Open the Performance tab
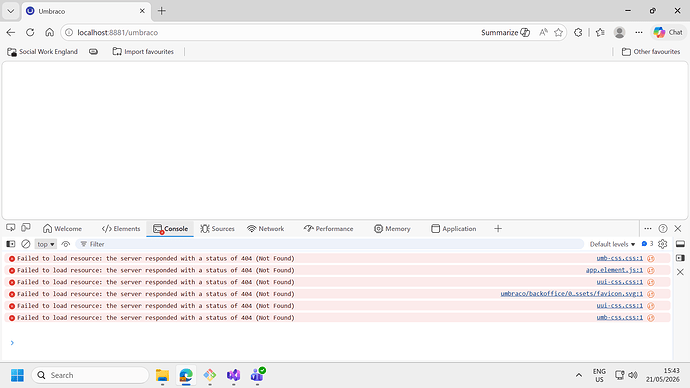This screenshot has width=690, height=388. coord(328,229)
